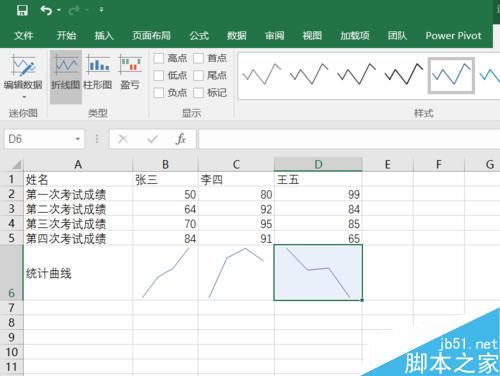Image resolution: width=500 pixels, height=376 pixels.
Task: Switch to the 加载项 ribbon tab
Action: click(355, 35)
